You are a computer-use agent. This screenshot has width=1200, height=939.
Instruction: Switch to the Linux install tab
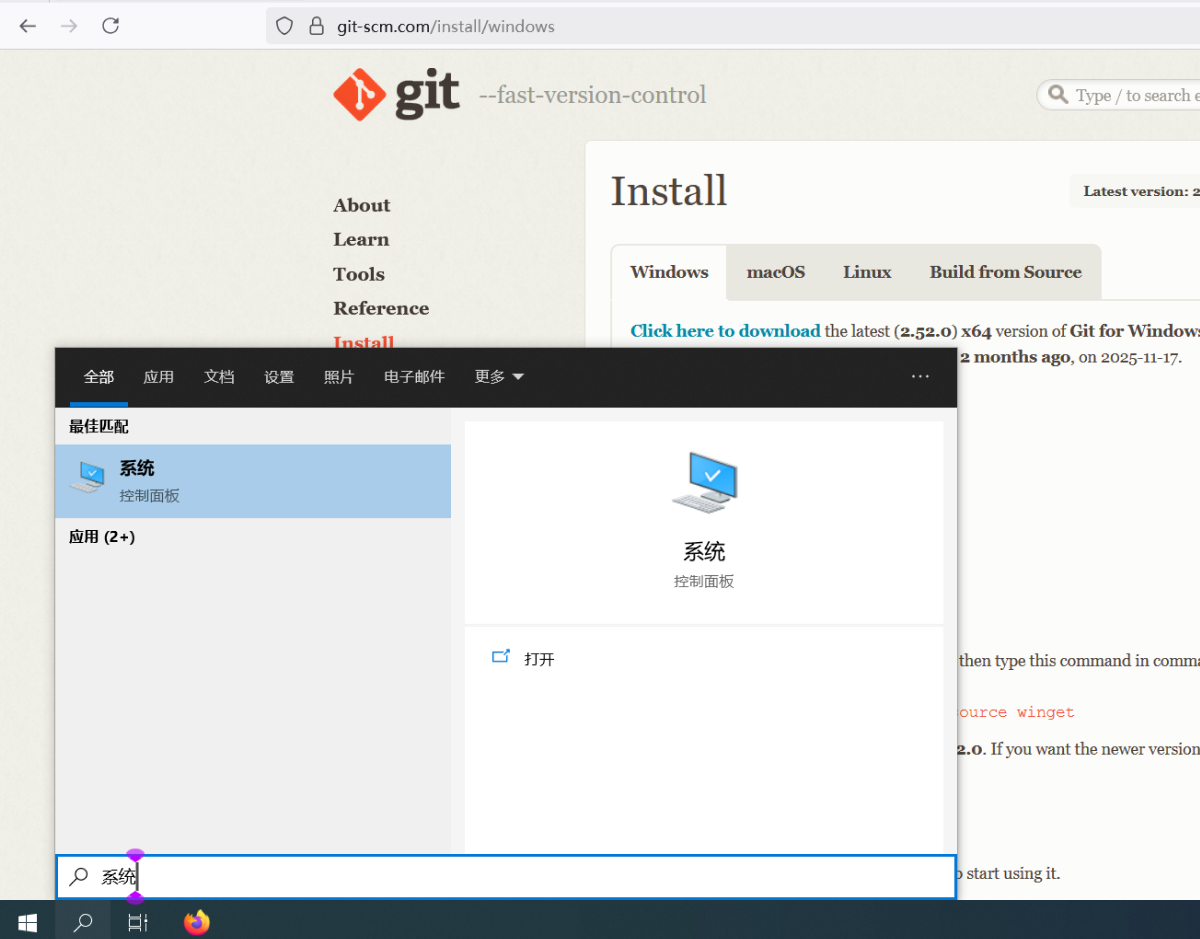pyautogui.click(x=867, y=272)
